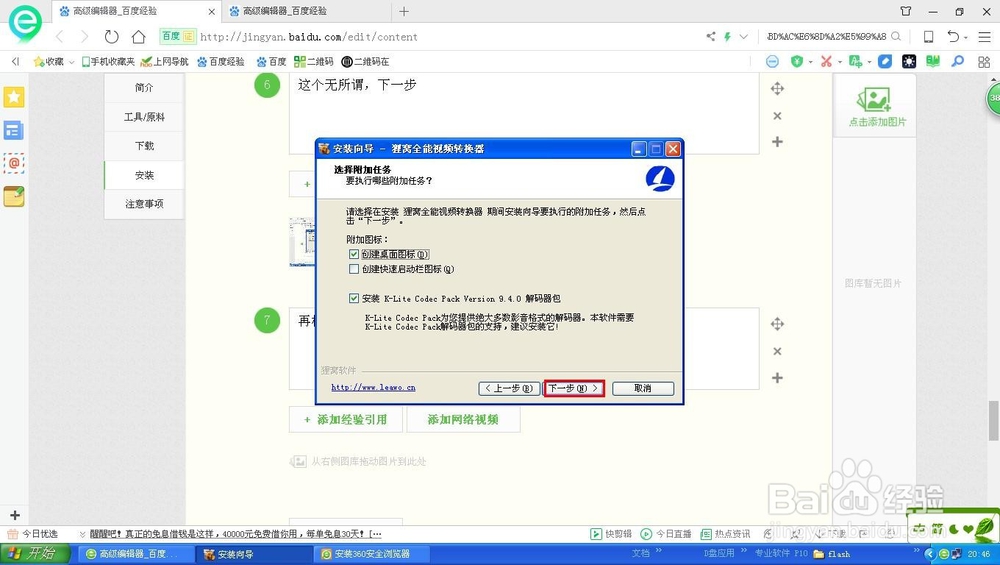Image resolution: width=1000 pixels, height=565 pixels.
Task: Open dropdown arrow beside the translate icon
Action: (869, 62)
